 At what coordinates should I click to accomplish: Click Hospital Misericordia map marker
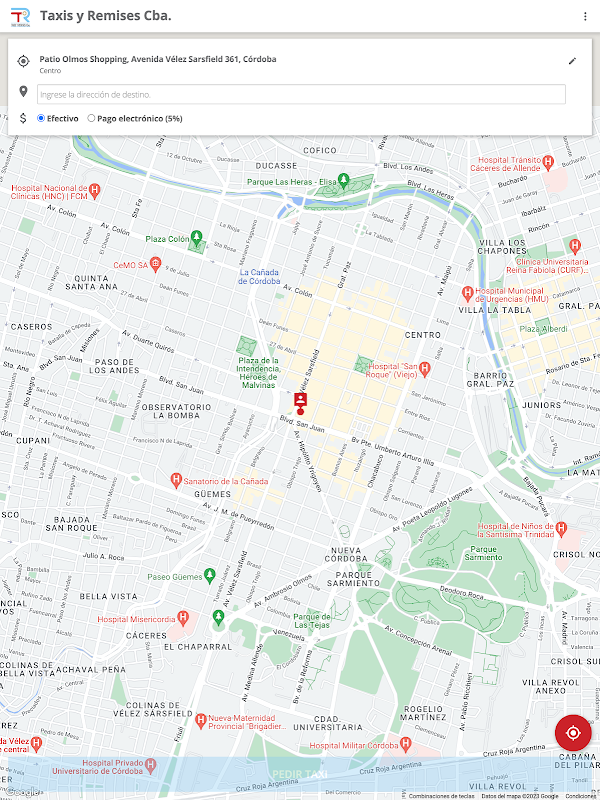[183, 618]
